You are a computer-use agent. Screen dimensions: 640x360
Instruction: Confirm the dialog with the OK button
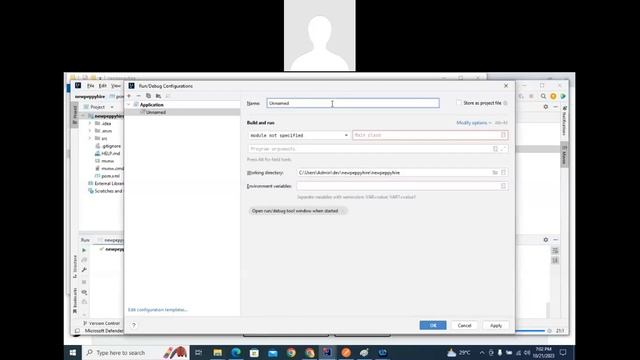click(x=433, y=325)
